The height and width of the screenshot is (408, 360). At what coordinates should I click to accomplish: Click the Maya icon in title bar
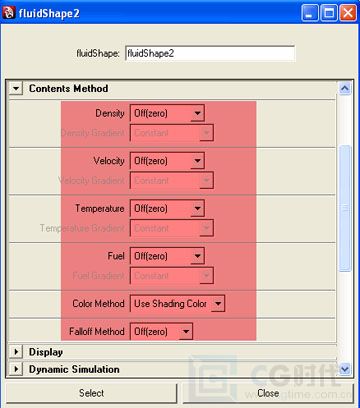click(x=9, y=13)
